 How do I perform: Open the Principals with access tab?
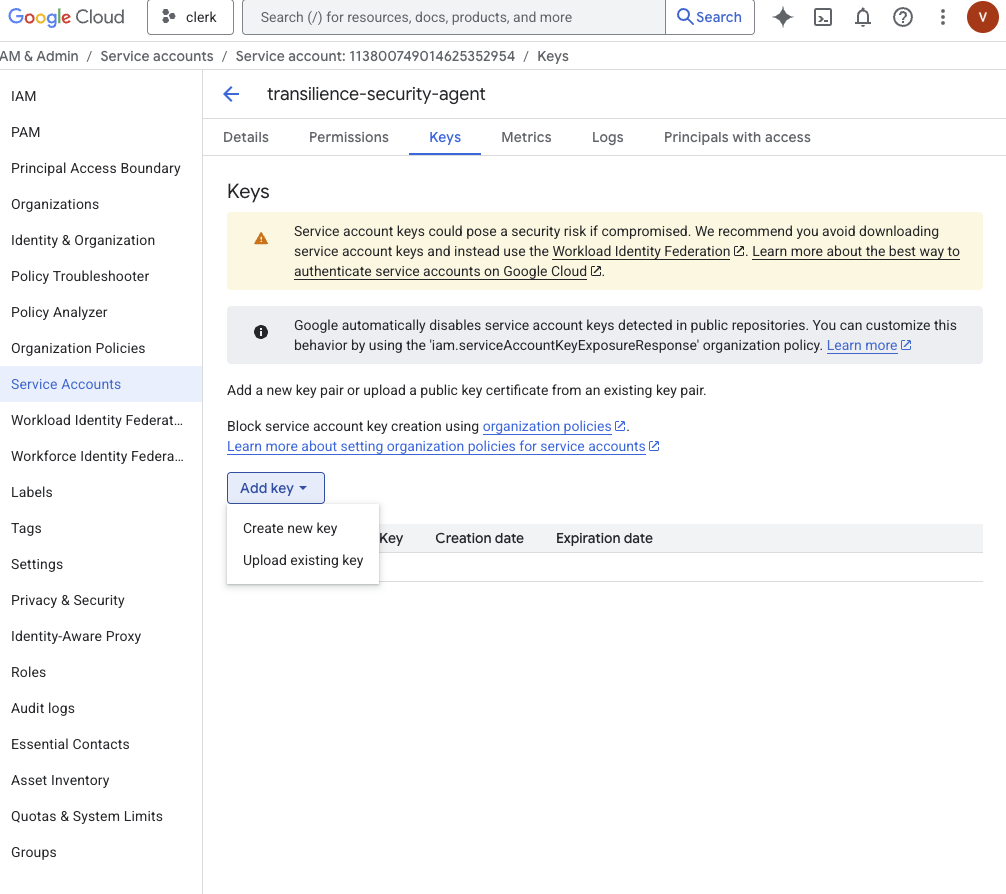(x=737, y=137)
